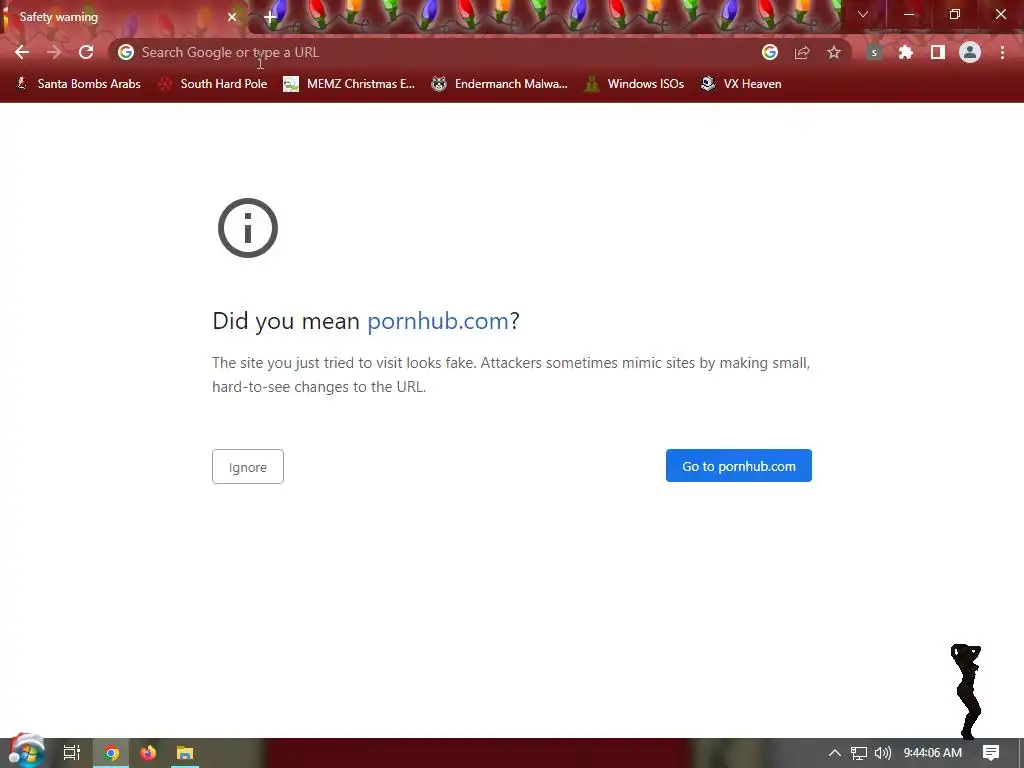
Task: Click the Google icon inside the address bar
Action: tap(126, 52)
